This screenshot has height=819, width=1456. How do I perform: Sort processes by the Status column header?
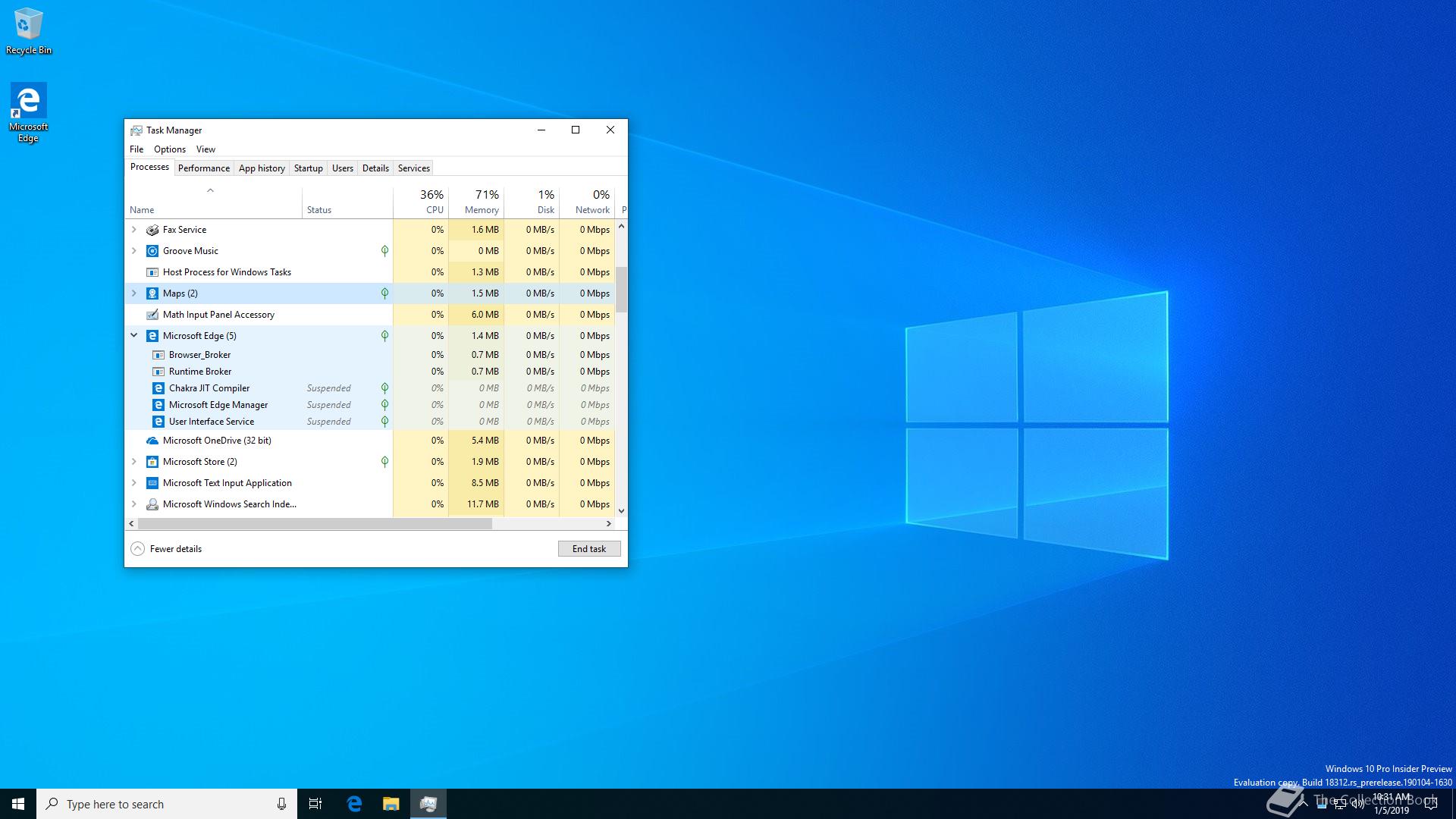pyautogui.click(x=347, y=202)
